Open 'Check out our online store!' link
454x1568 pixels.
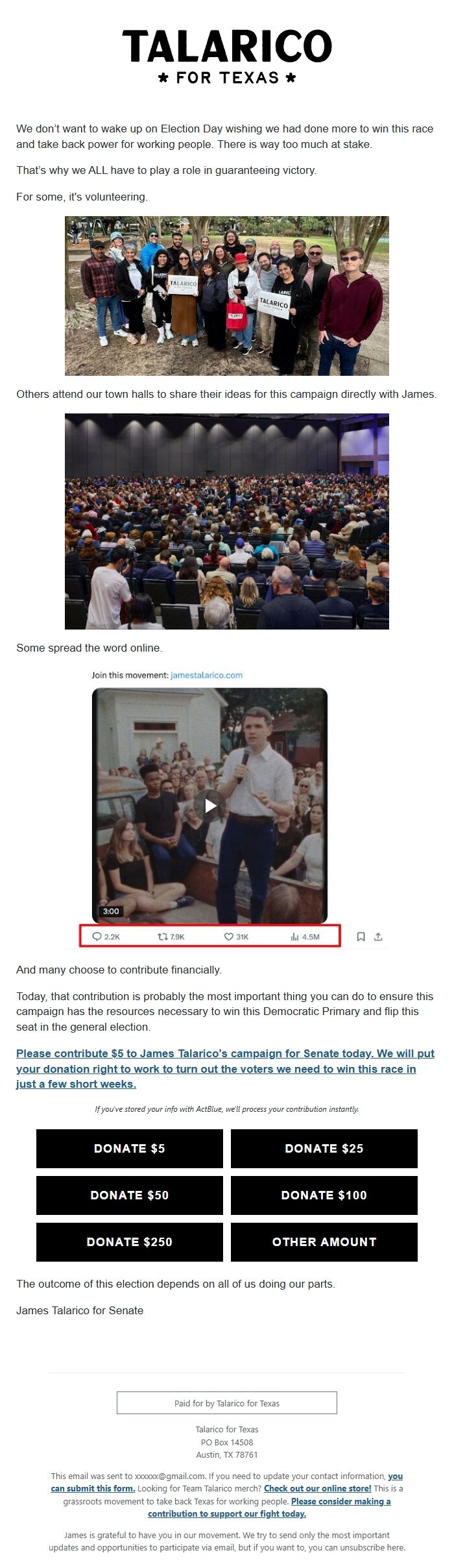click(x=318, y=1488)
